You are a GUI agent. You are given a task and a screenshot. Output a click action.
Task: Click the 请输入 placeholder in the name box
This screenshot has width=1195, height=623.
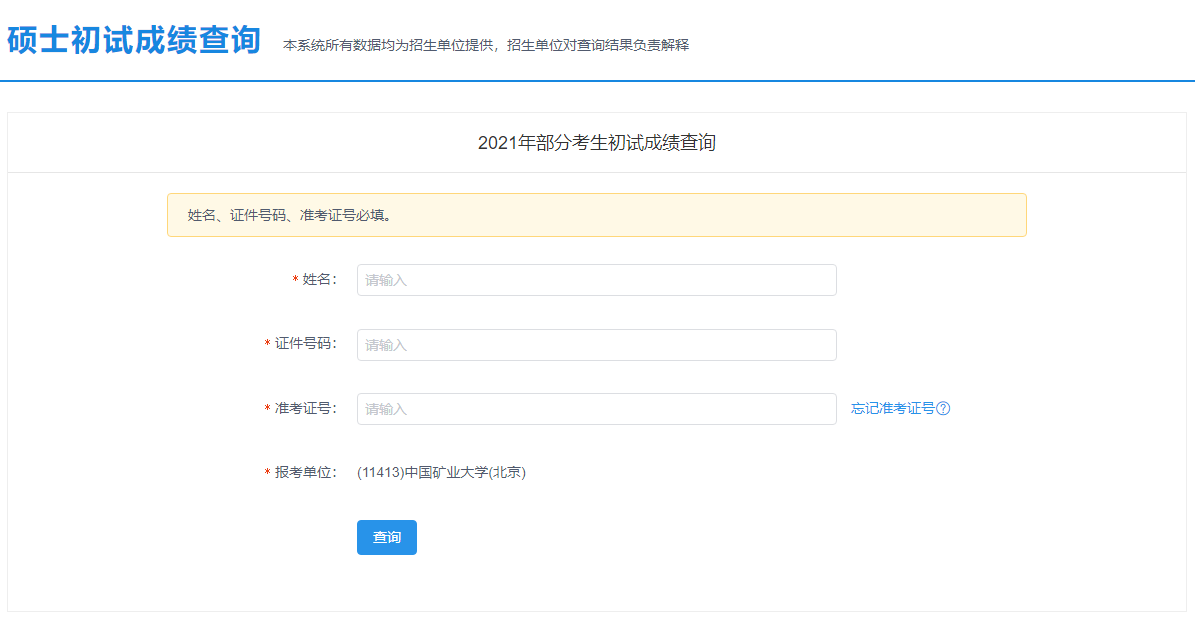tap(390, 280)
